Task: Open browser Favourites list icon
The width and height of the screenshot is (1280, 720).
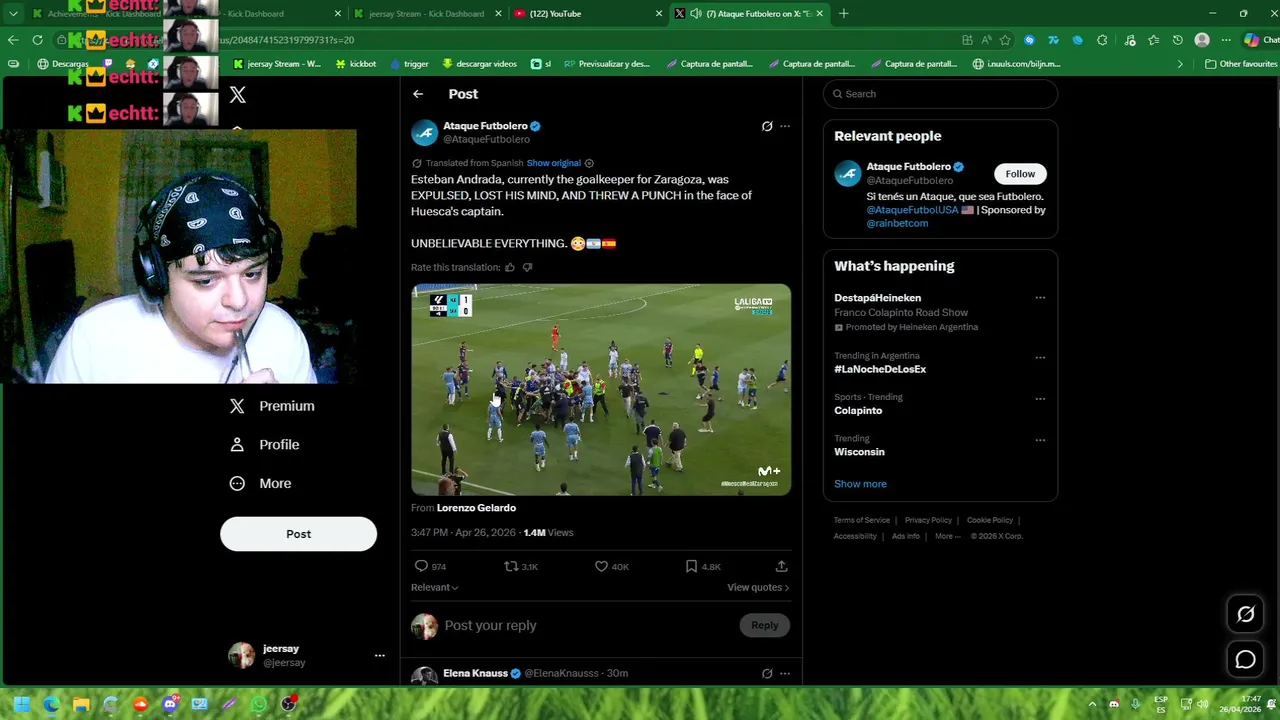Action: point(1154,40)
